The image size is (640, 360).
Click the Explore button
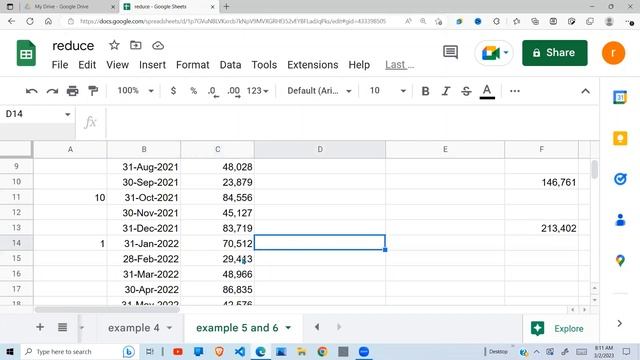558,328
